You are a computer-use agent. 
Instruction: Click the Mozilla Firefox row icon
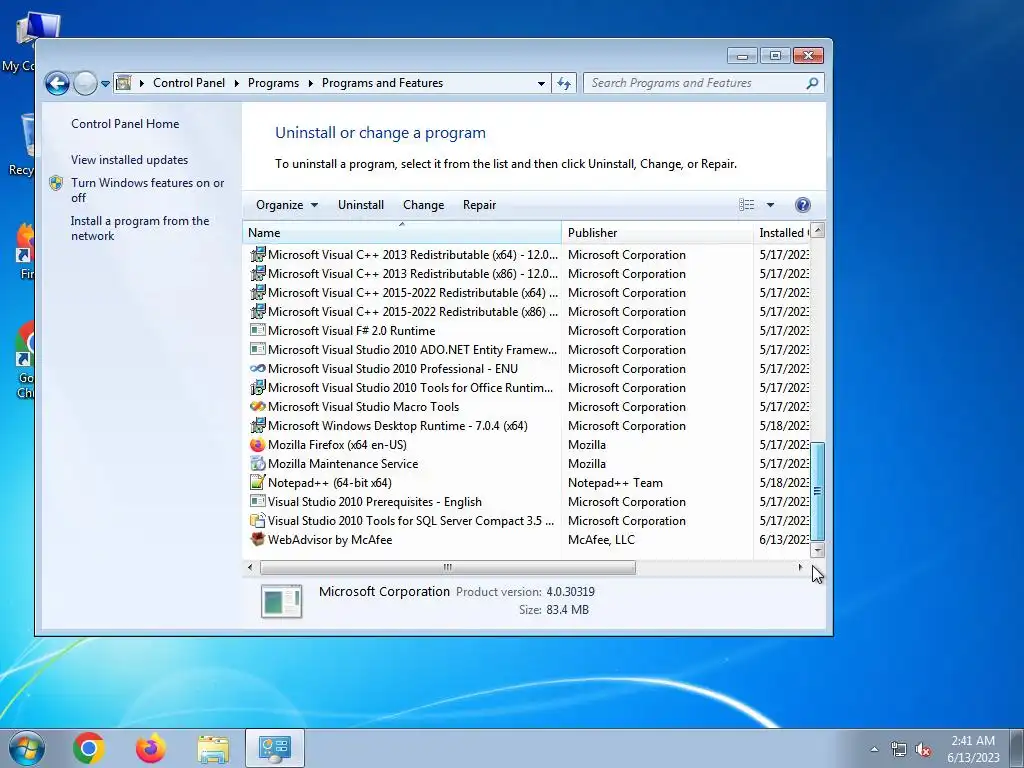(258, 445)
